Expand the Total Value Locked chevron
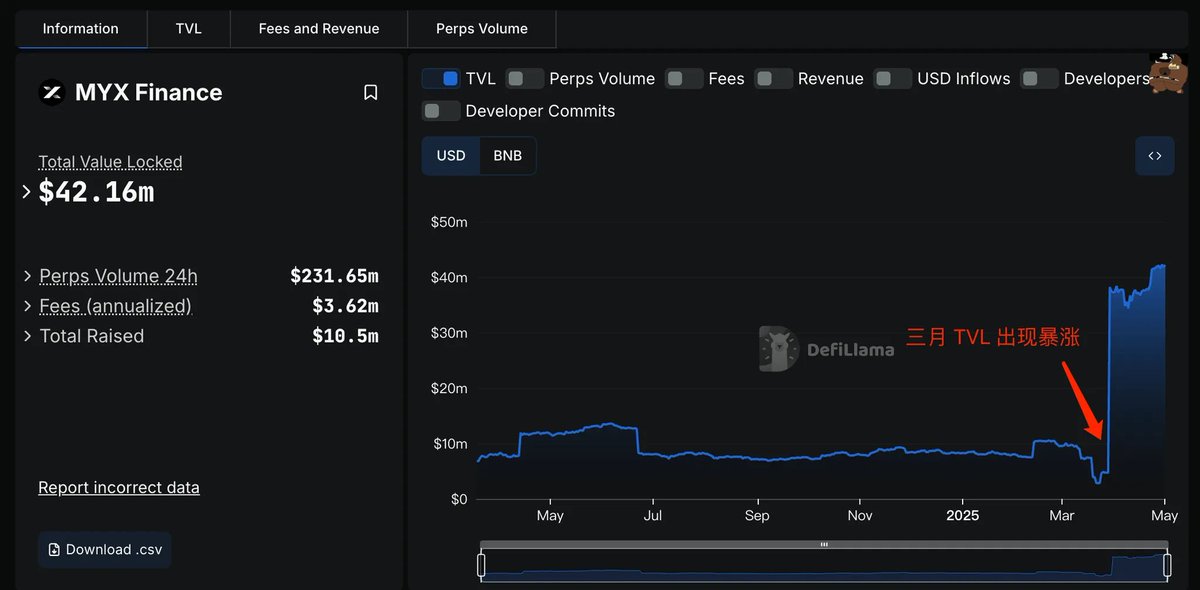The width and height of the screenshot is (1200, 590). 27,192
